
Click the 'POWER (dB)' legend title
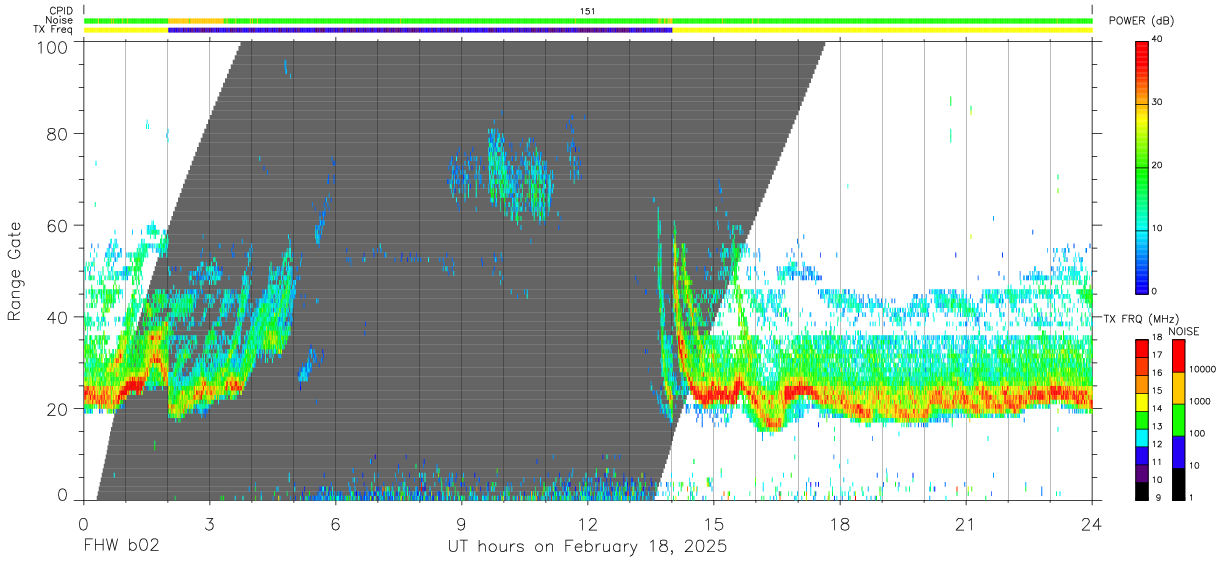click(x=1141, y=21)
